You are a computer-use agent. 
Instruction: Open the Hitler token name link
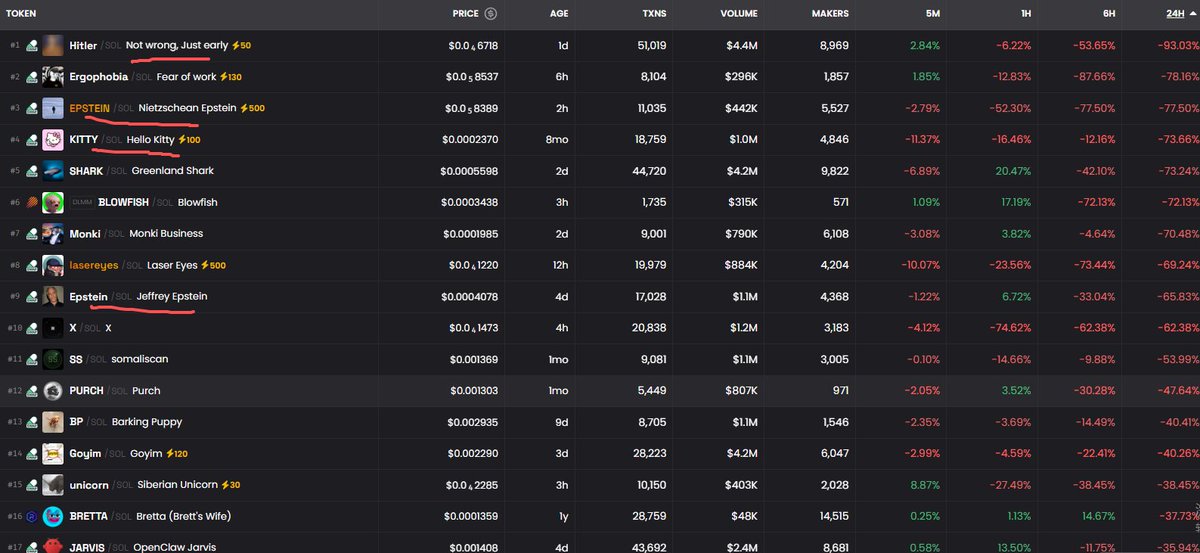(83, 45)
